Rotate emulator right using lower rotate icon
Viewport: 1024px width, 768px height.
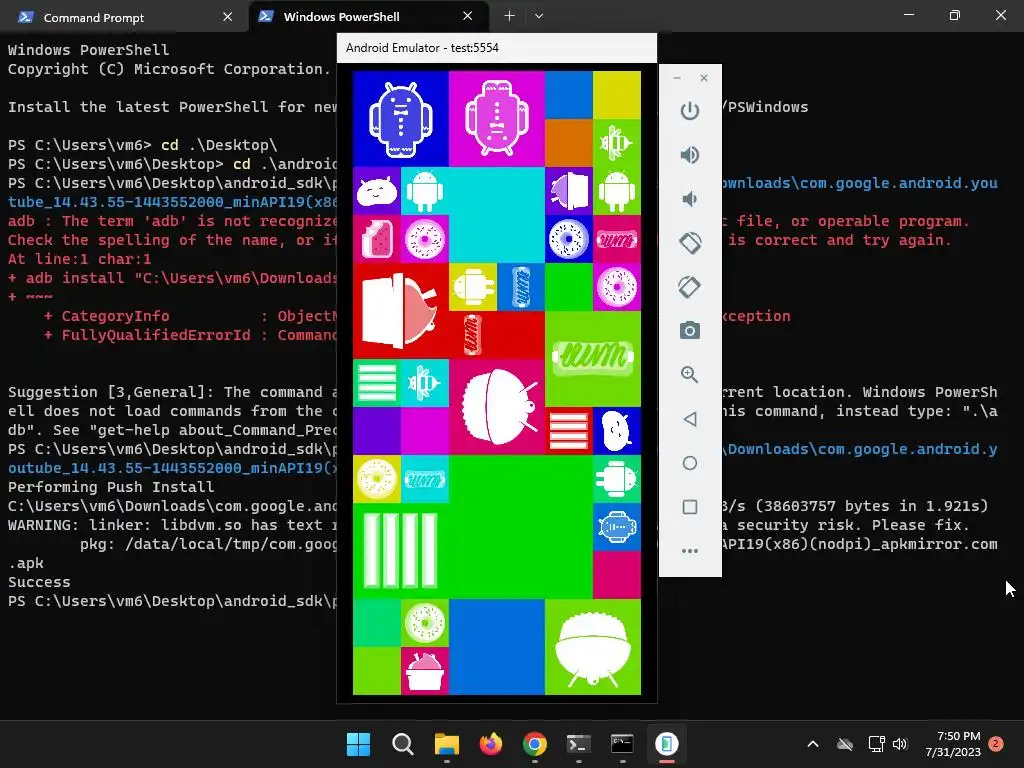[690, 287]
